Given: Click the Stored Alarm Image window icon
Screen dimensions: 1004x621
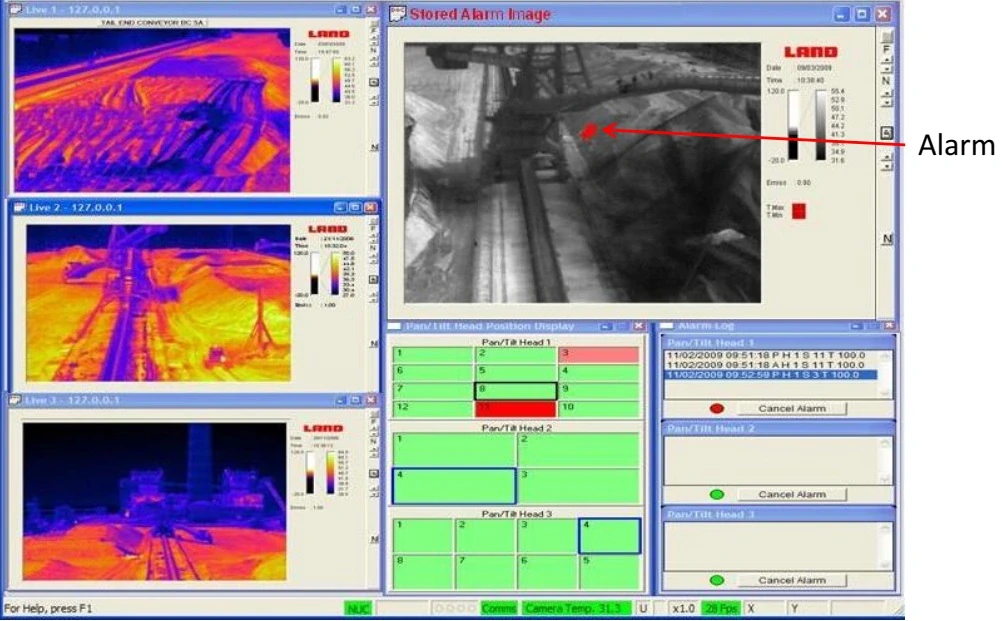Looking at the screenshot, I should 396,14.
